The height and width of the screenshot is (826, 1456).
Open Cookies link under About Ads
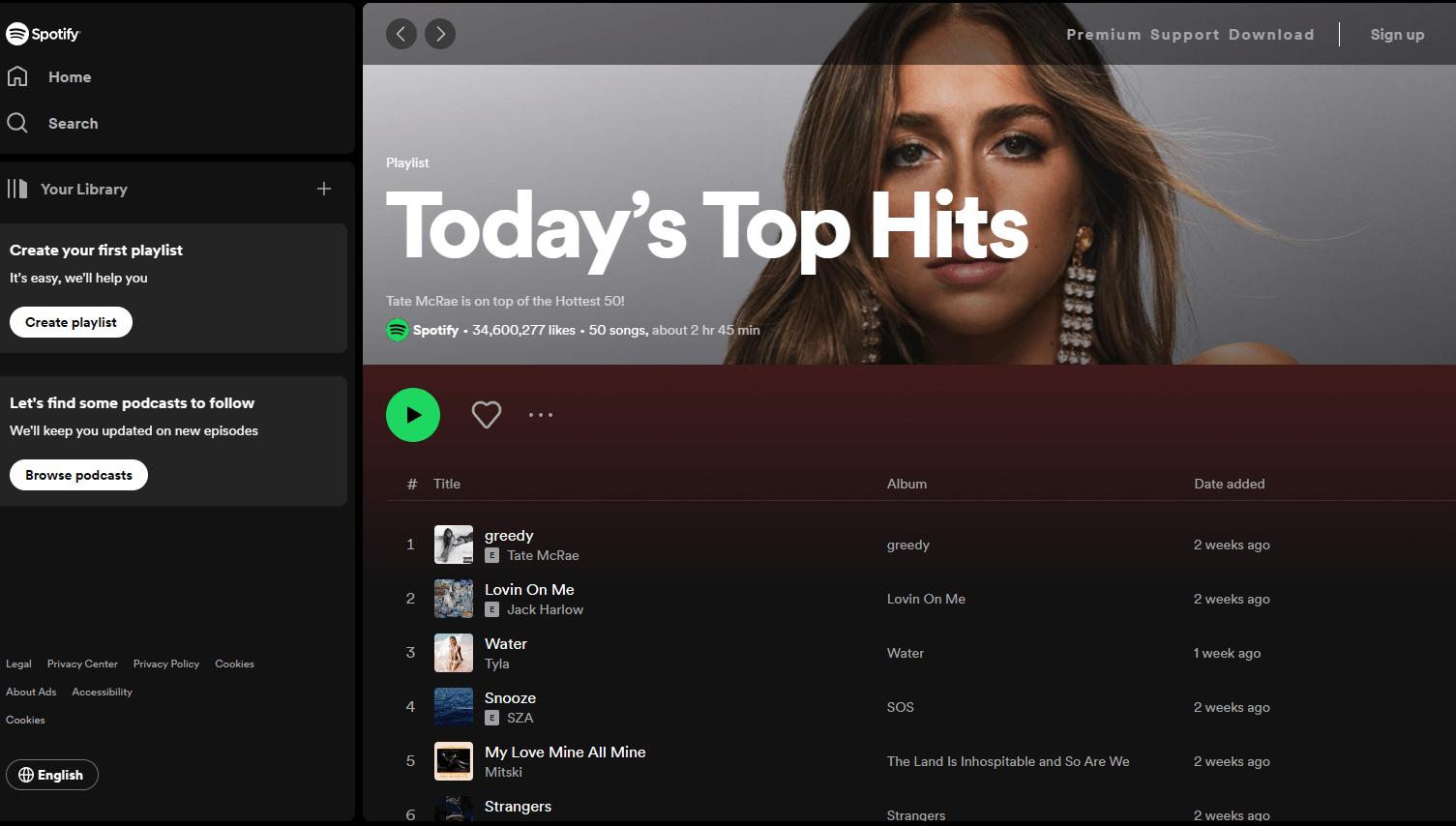(x=25, y=720)
